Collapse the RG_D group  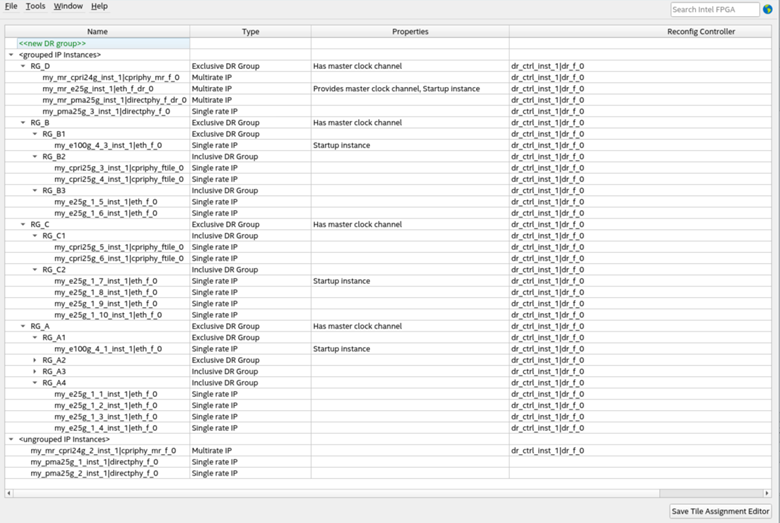coord(23,66)
